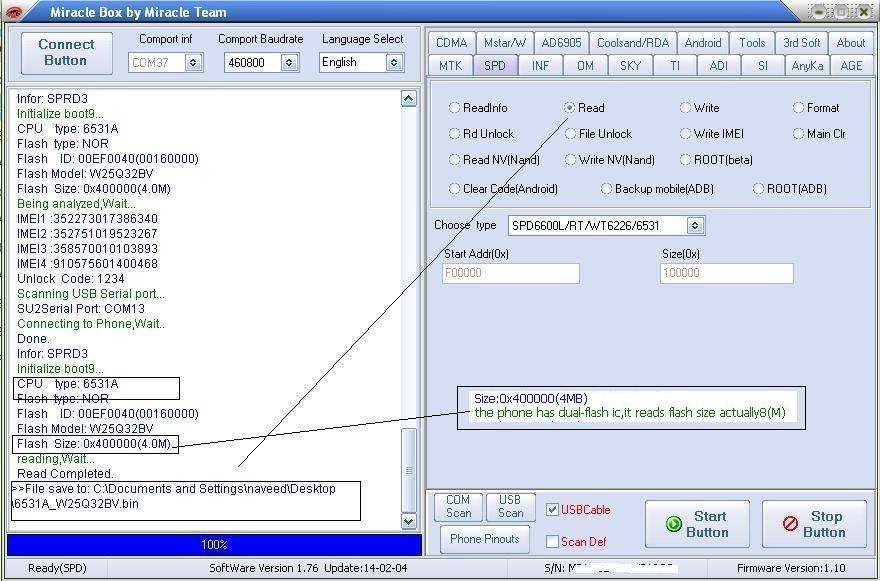Switch to the MTK tab

451,66
